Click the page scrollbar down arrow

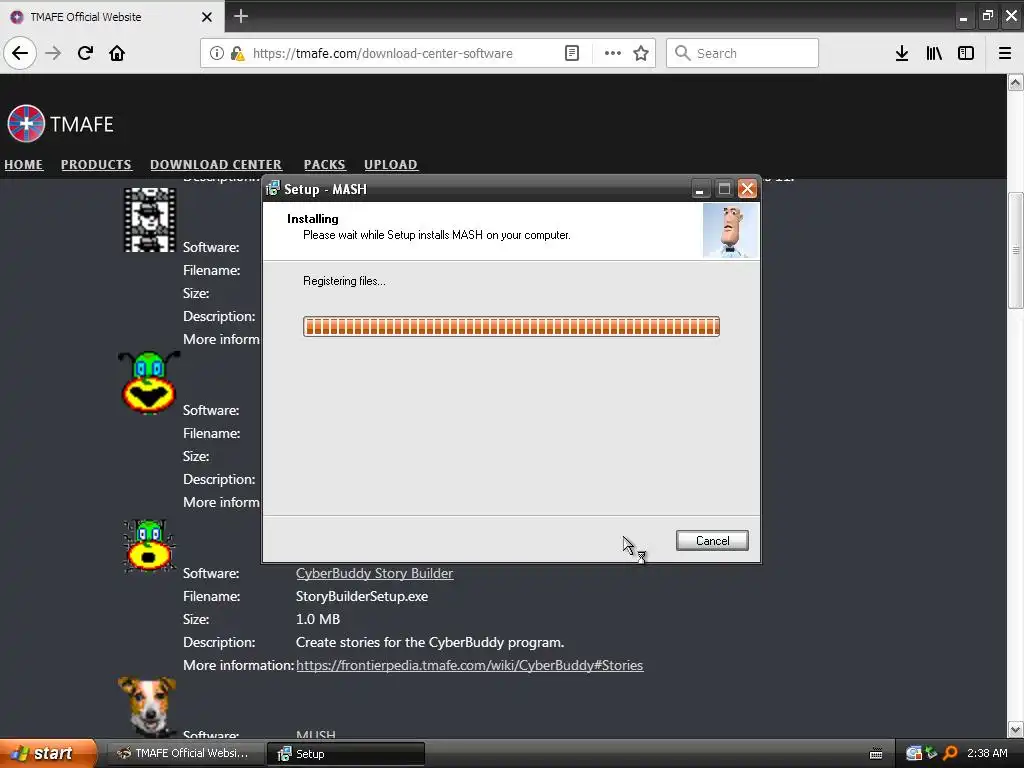click(x=1016, y=729)
